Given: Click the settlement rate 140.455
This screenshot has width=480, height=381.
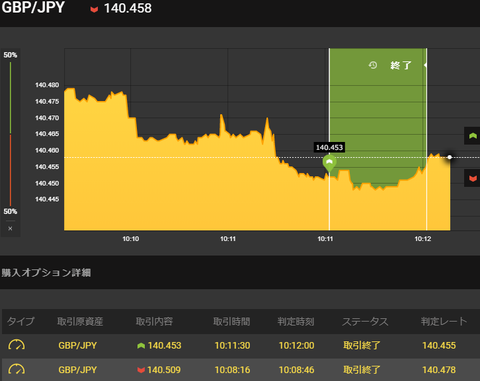Looking at the screenshot, I should click(439, 345).
